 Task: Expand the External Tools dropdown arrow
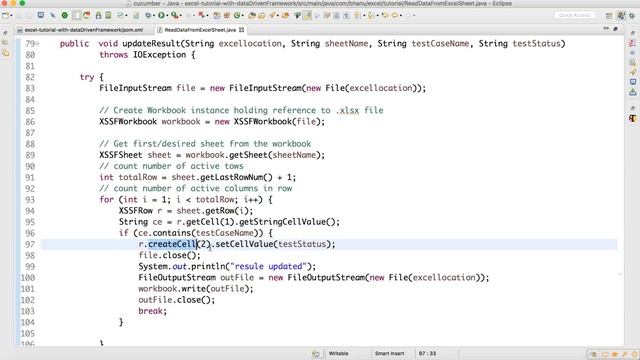coord(180,16)
